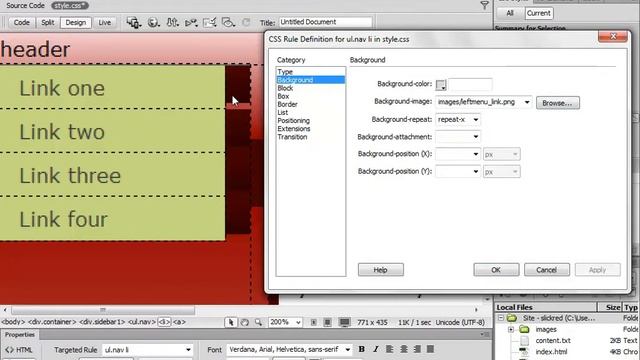Select the List category

(x=282, y=113)
